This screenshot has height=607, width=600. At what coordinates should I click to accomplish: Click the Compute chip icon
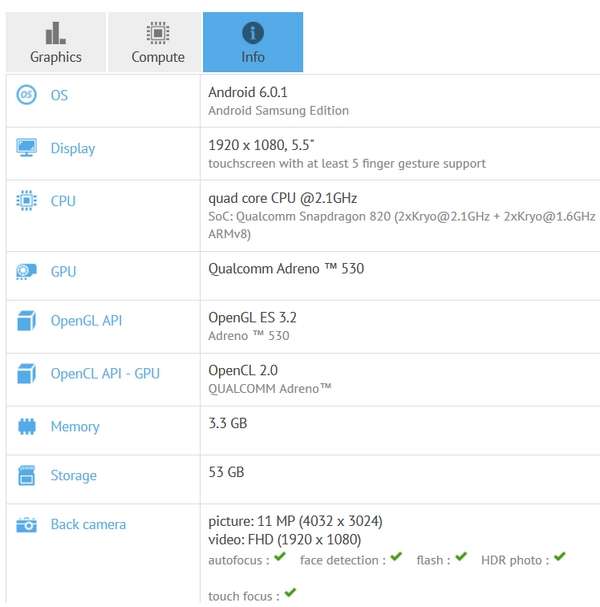158,33
